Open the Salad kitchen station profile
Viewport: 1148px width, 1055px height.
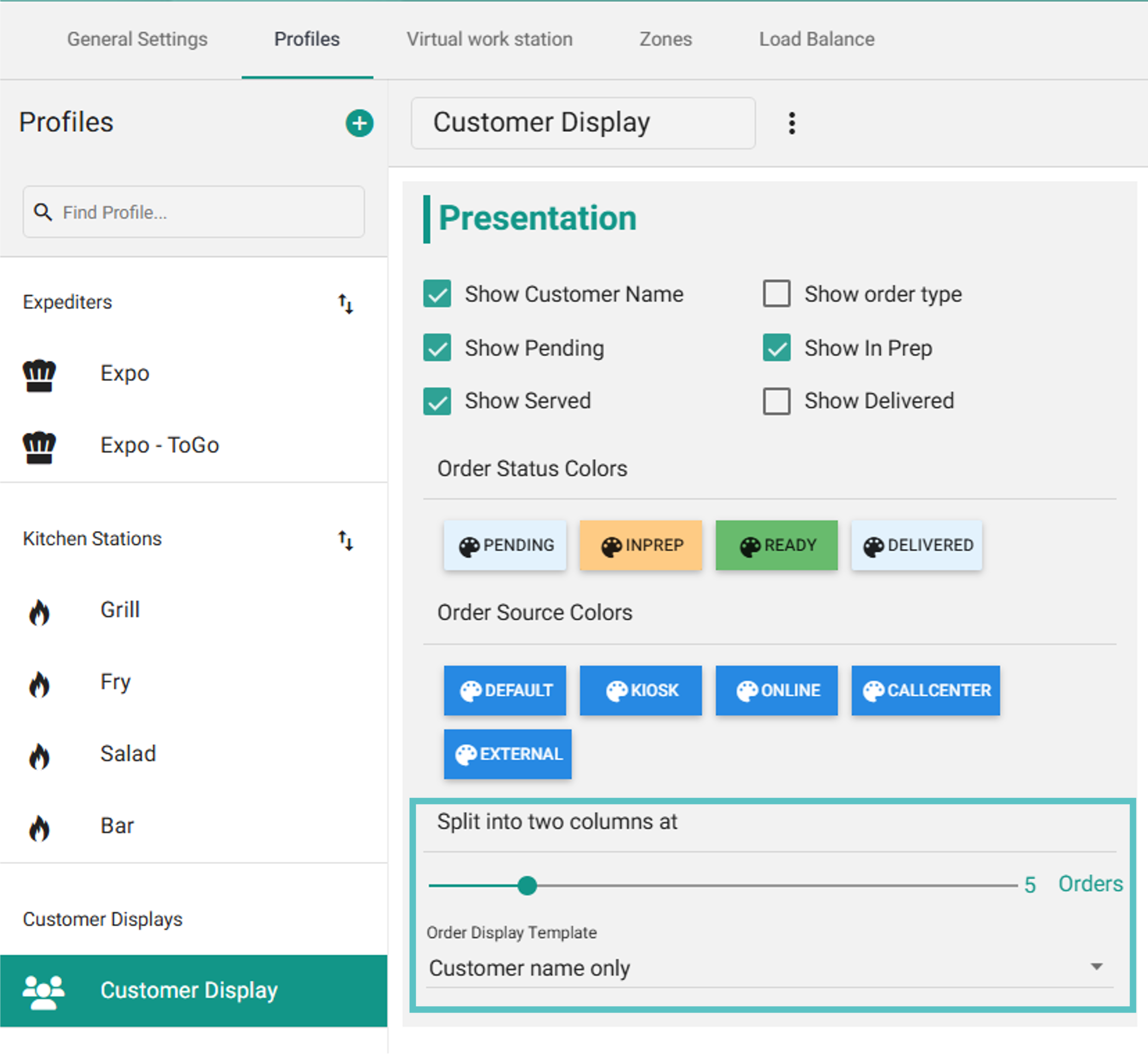[128, 754]
